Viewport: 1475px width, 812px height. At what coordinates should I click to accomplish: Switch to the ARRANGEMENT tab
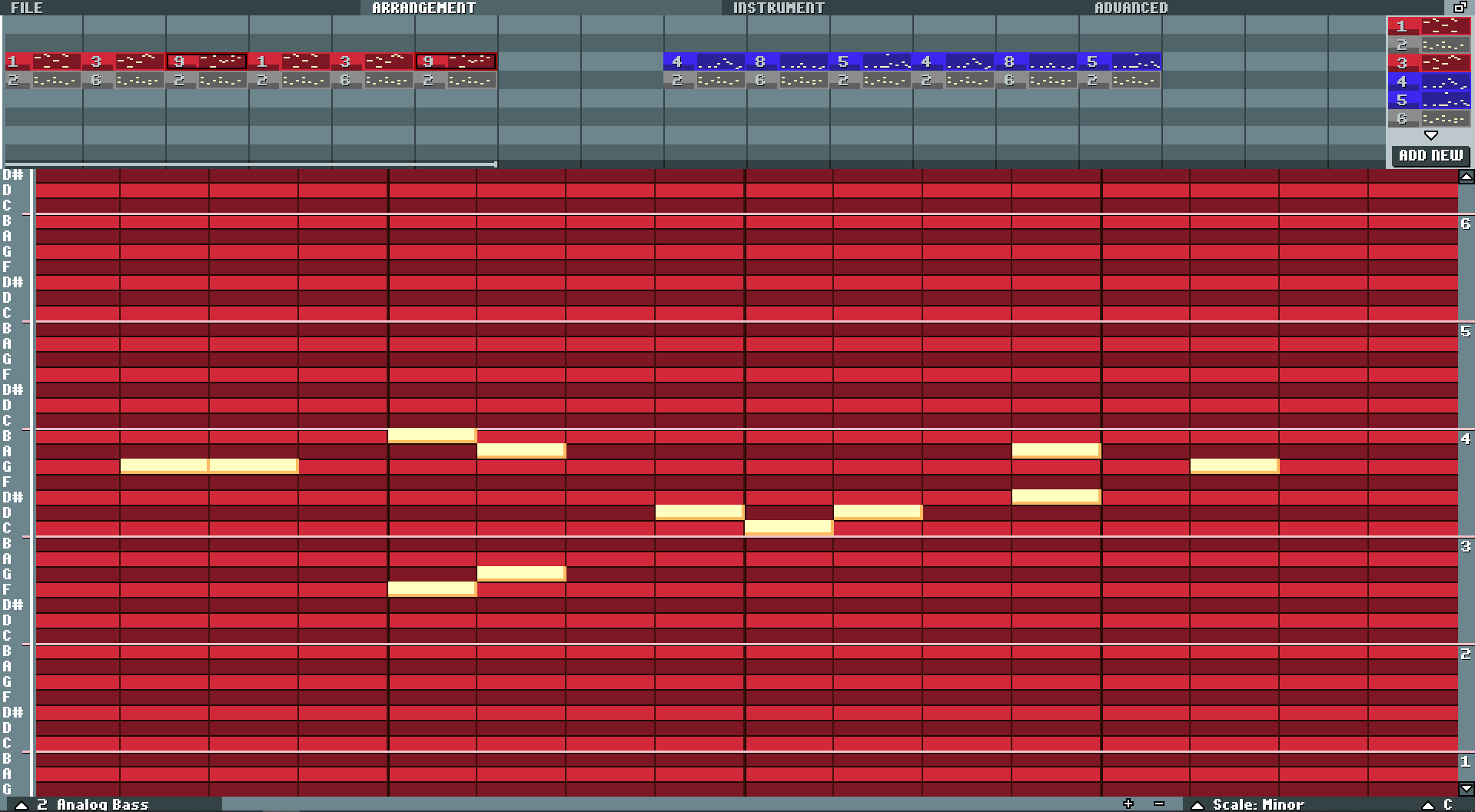tap(424, 8)
